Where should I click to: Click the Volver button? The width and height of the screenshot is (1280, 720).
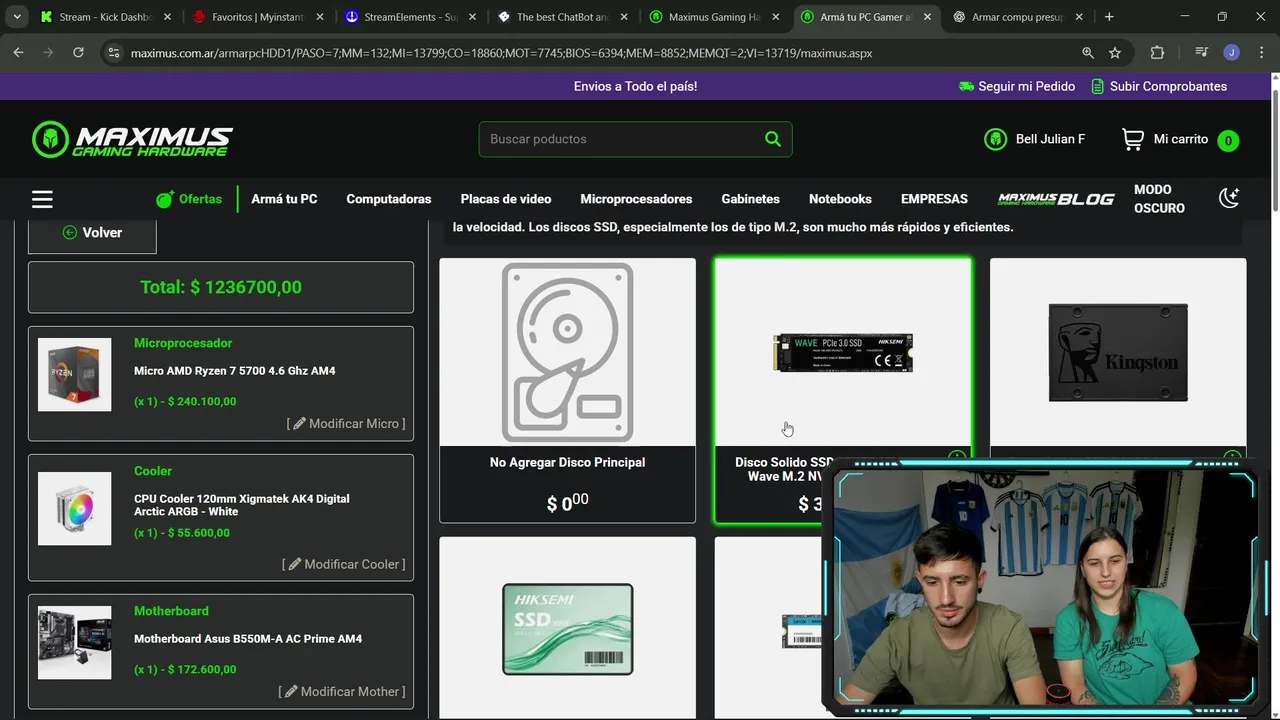(92, 232)
